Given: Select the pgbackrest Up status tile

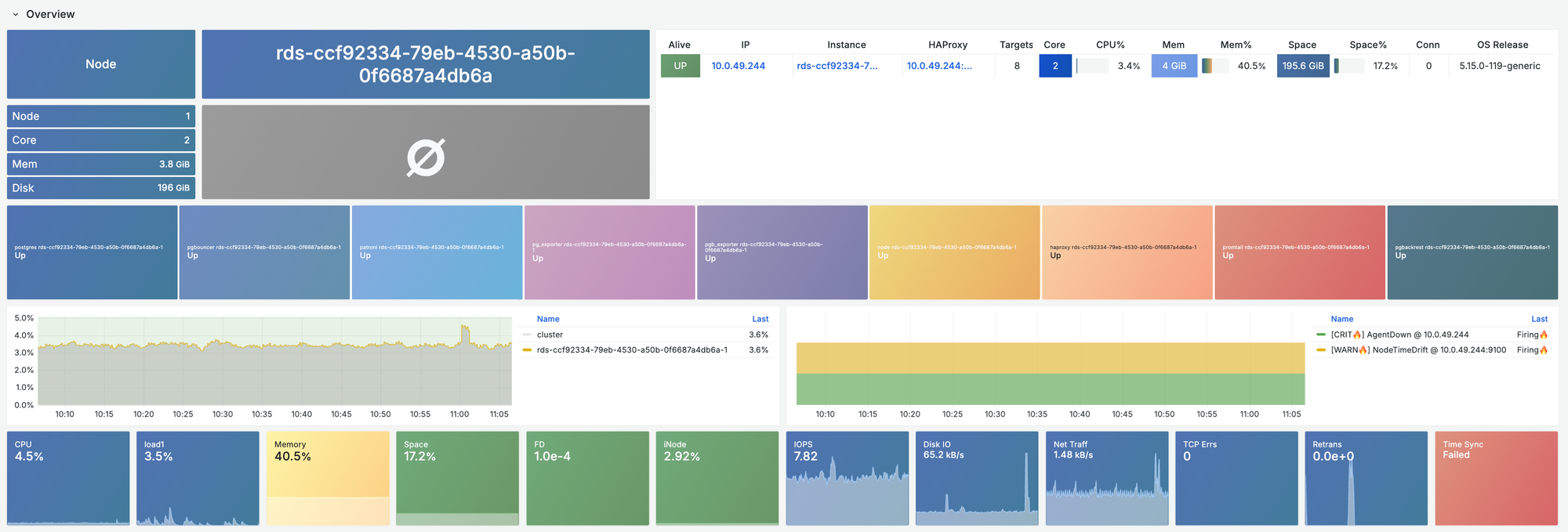Looking at the screenshot, I should point(1472,252).
